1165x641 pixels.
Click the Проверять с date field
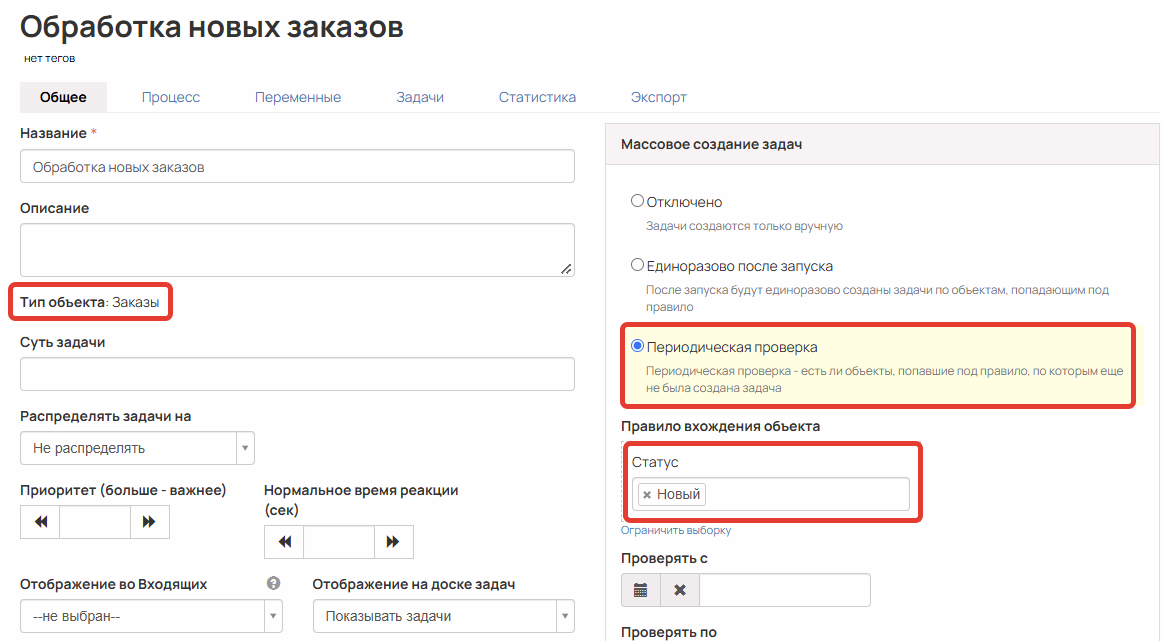785,590
